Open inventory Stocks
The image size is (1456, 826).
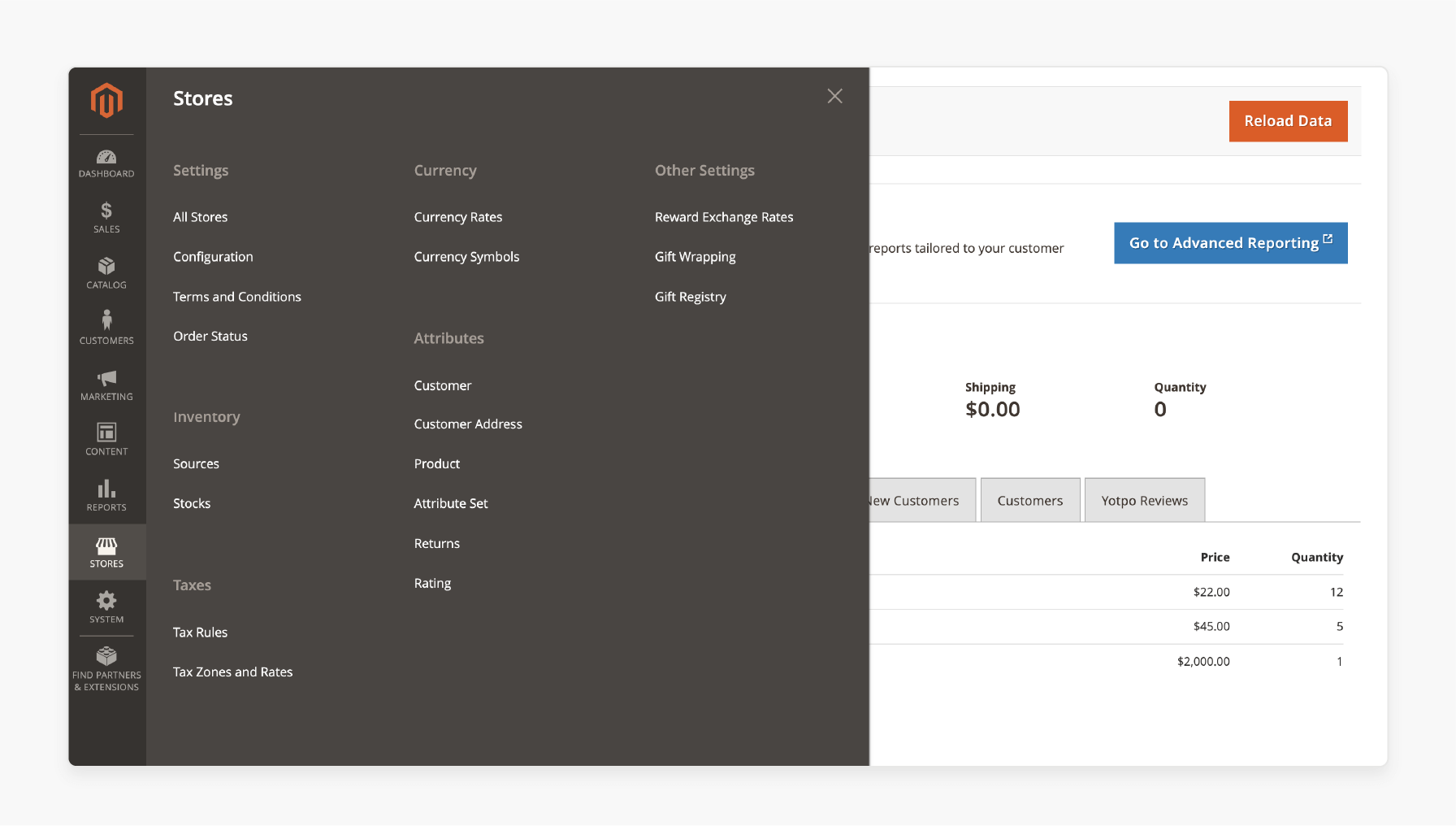(x=192, y=504)
